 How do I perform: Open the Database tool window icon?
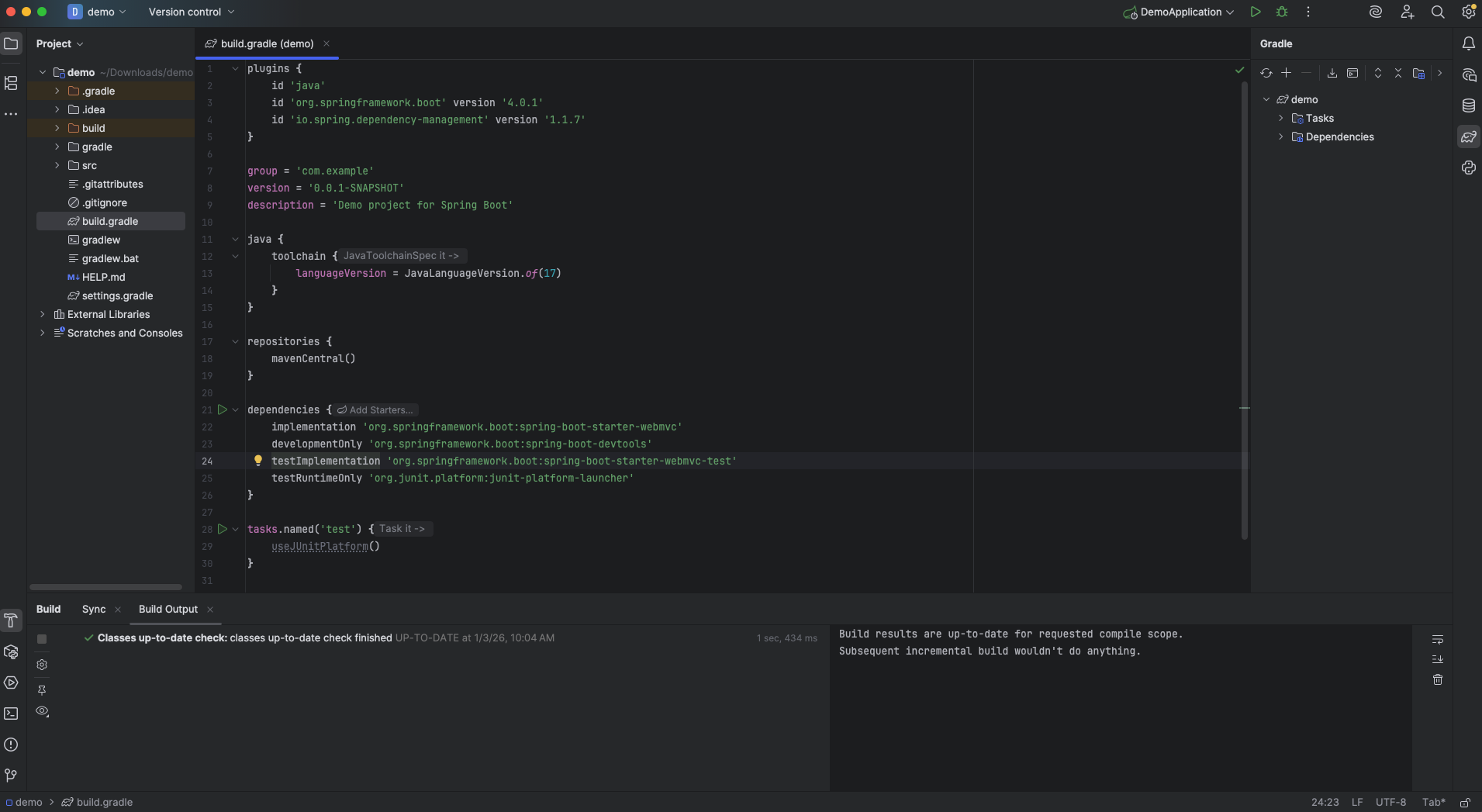[1469, 105]
